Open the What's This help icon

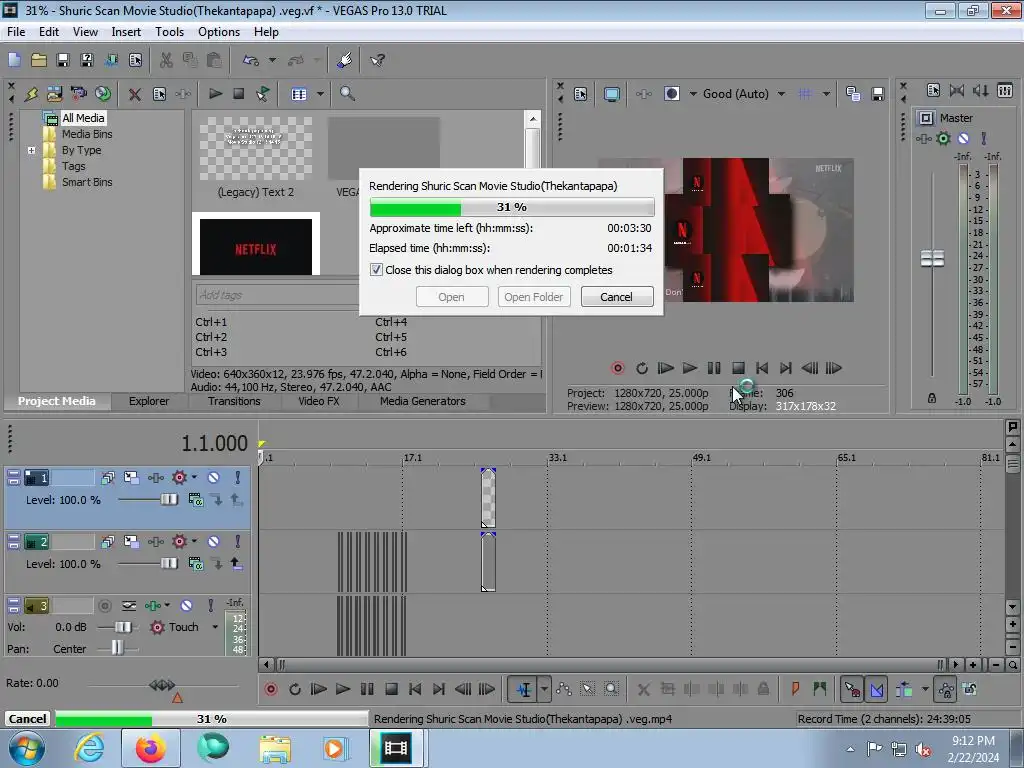pos(377,60)
